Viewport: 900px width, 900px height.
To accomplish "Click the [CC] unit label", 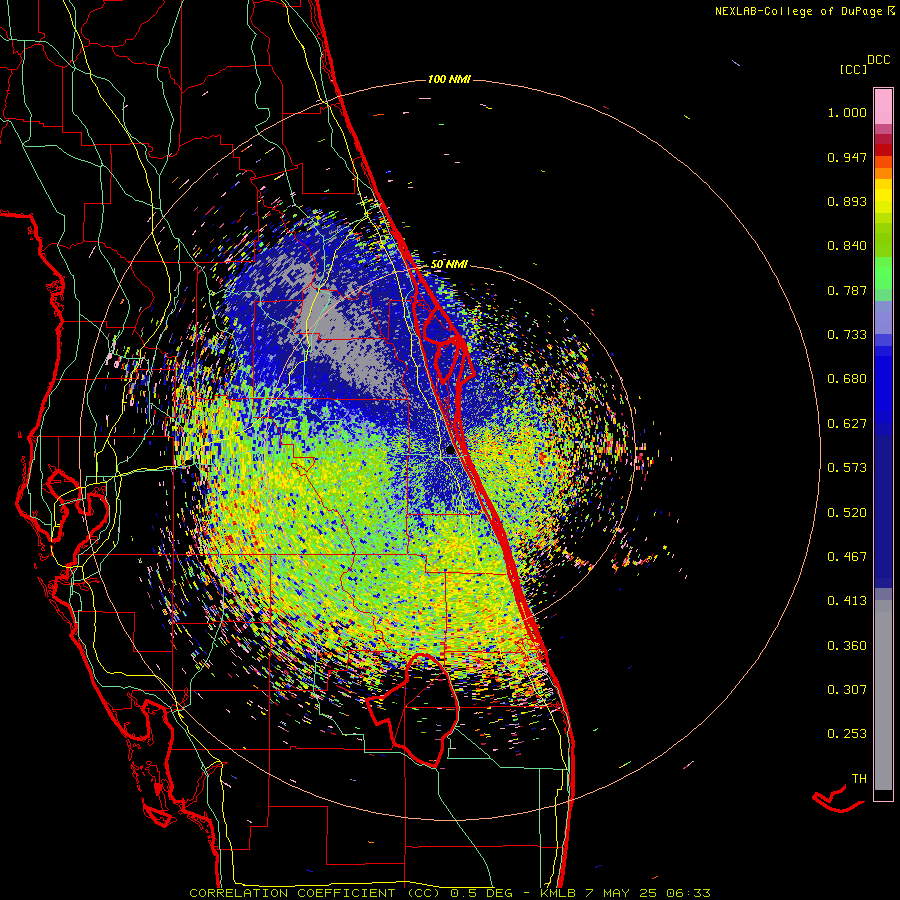I will [x=853, y=69].
